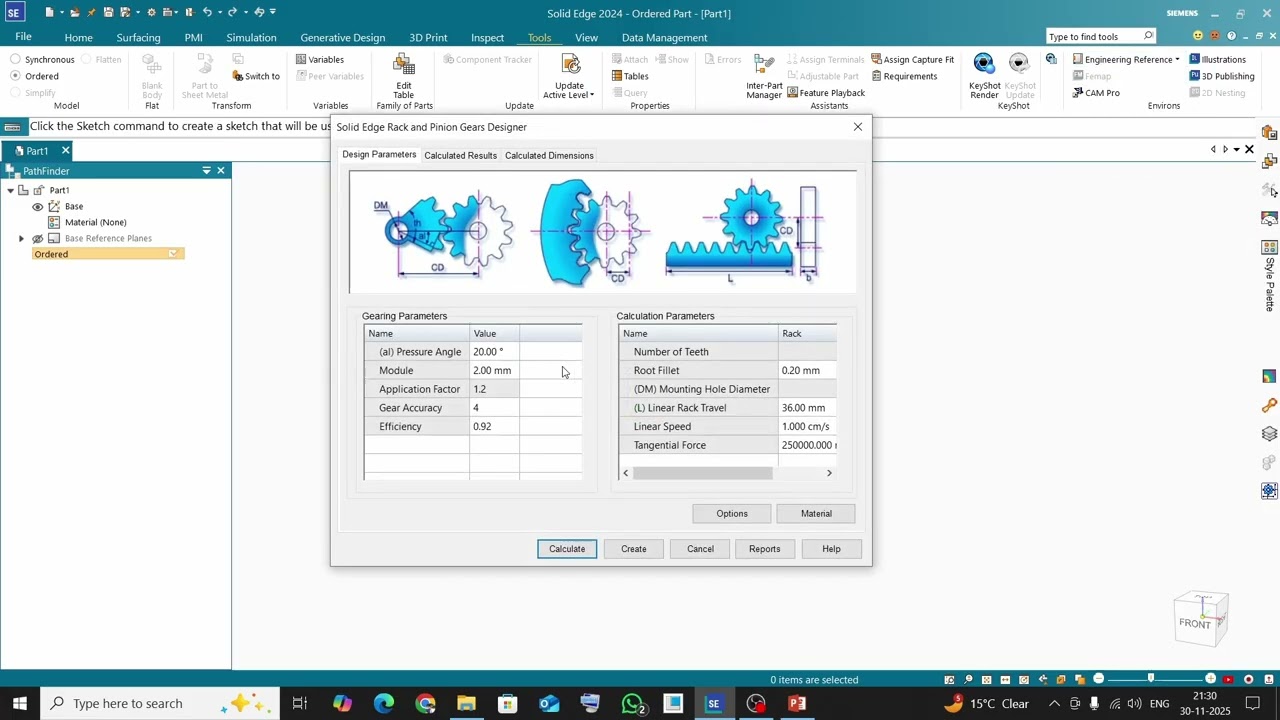The height and width of the screenshot is (720, 1280).
Task: Open Google Chrome from the taskbar
Action: [426, 703]
